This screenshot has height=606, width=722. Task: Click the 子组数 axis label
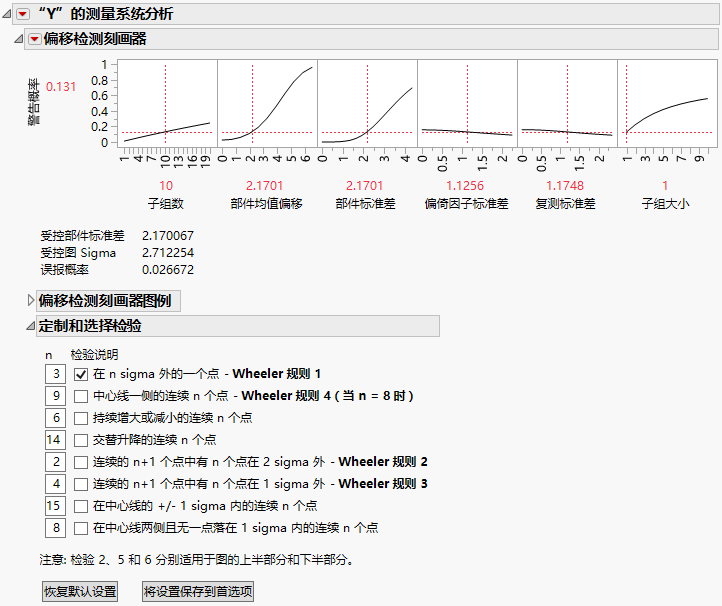tap(166, 204)
